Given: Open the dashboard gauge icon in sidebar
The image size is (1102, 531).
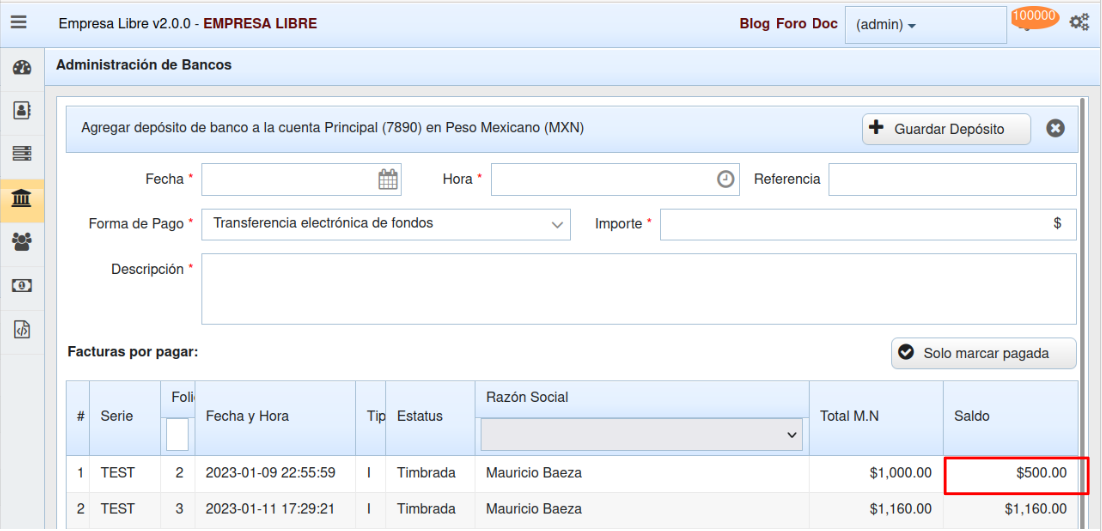Looking at the screenshot, I should point(21,67).
